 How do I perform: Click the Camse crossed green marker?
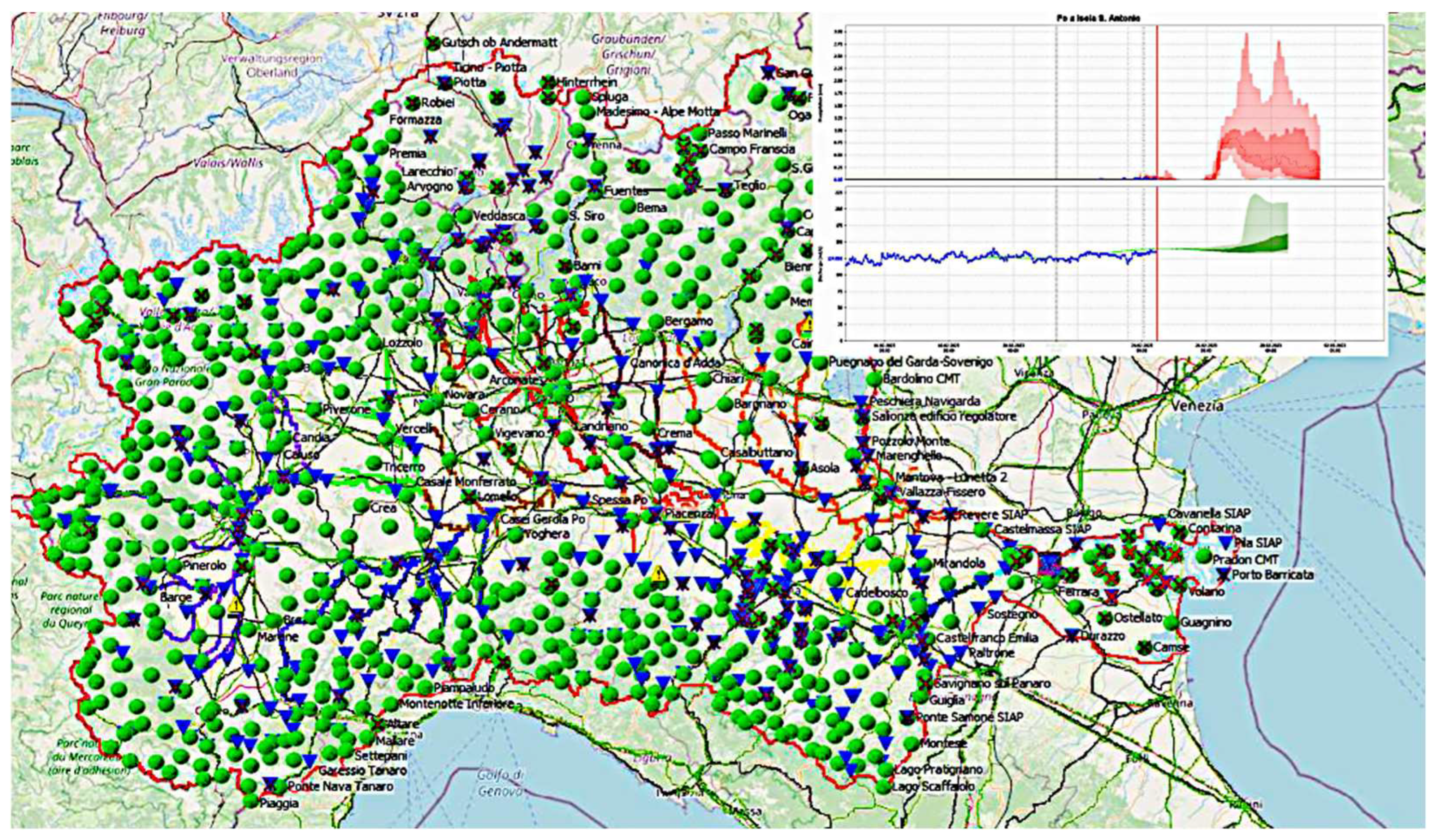[x=1144, y=648]
